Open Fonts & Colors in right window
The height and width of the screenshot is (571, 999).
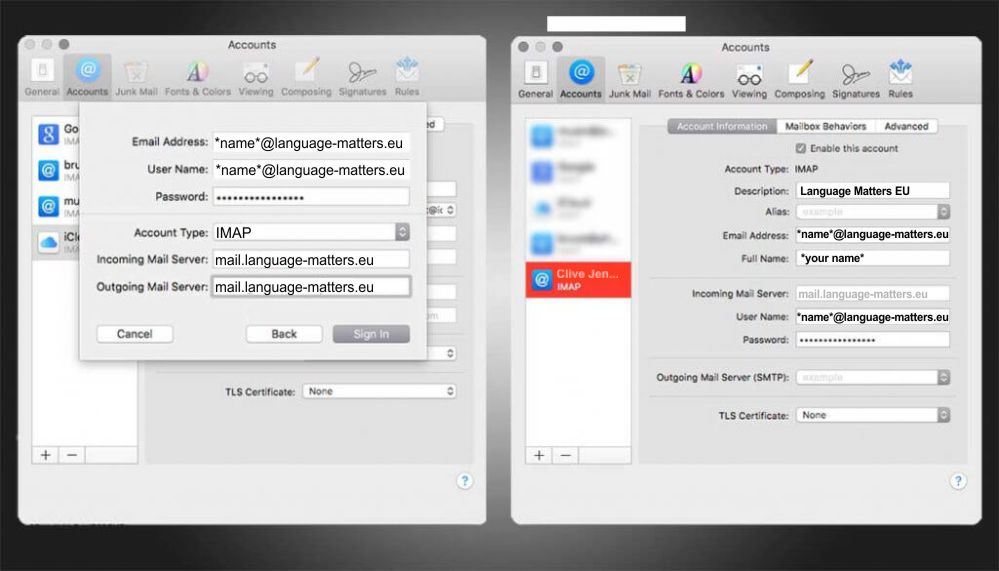691,80
